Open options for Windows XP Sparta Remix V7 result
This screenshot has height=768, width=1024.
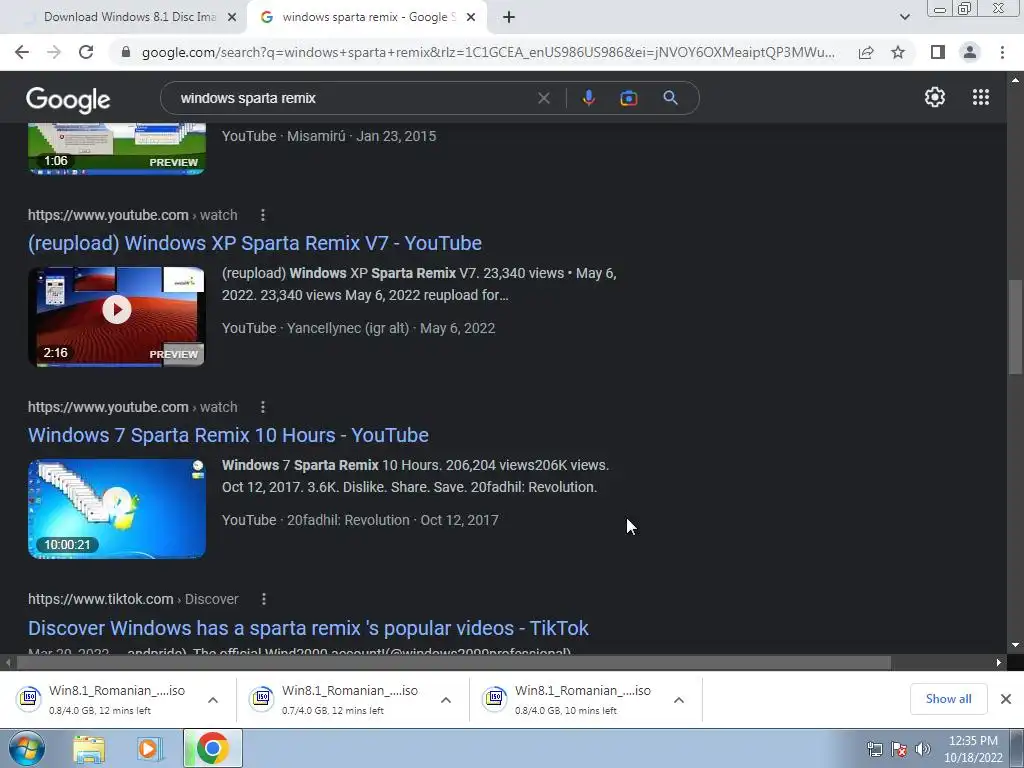point(263,215)
